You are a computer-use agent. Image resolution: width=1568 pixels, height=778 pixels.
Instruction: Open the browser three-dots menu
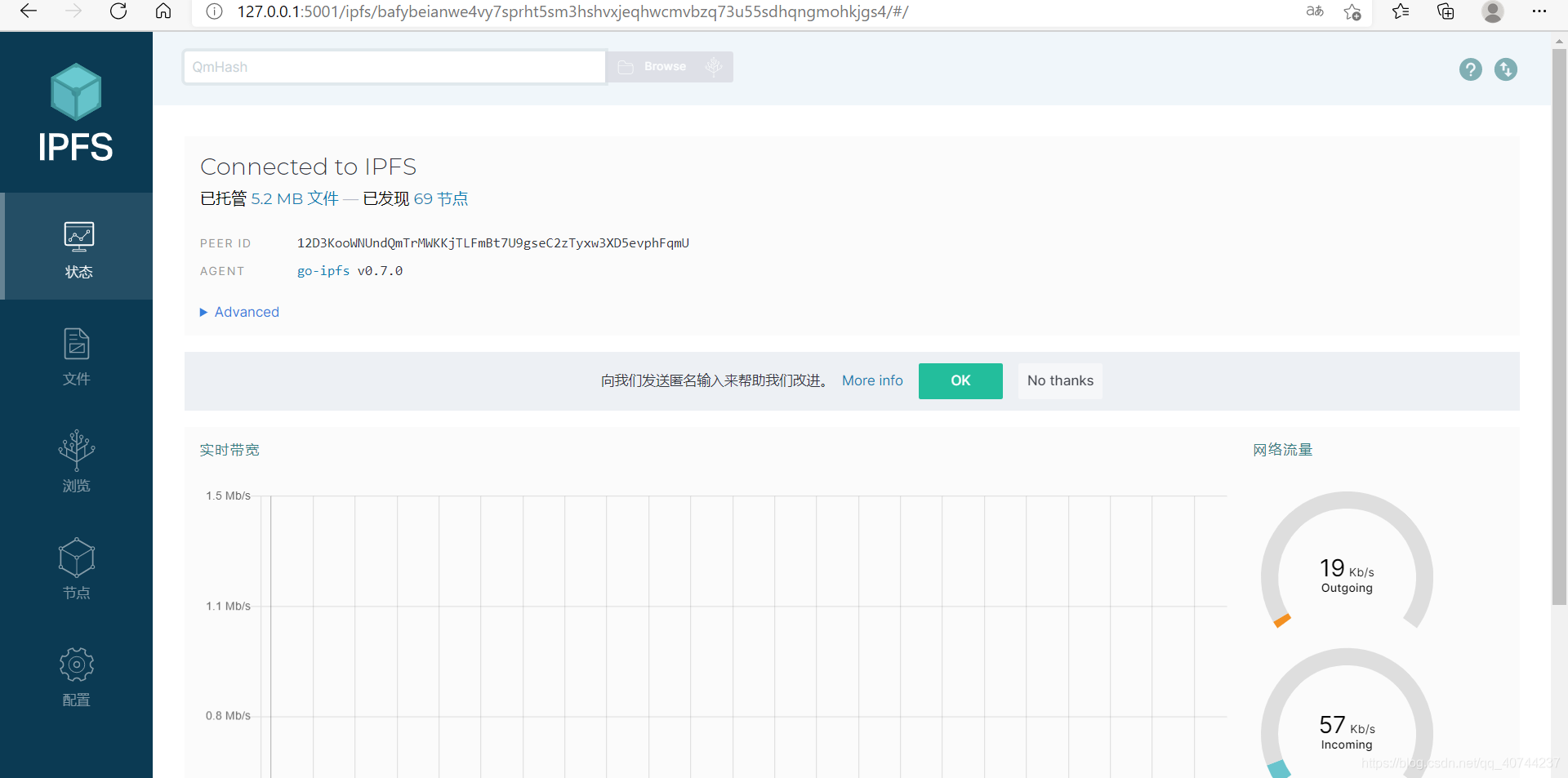click(1539, 11)
